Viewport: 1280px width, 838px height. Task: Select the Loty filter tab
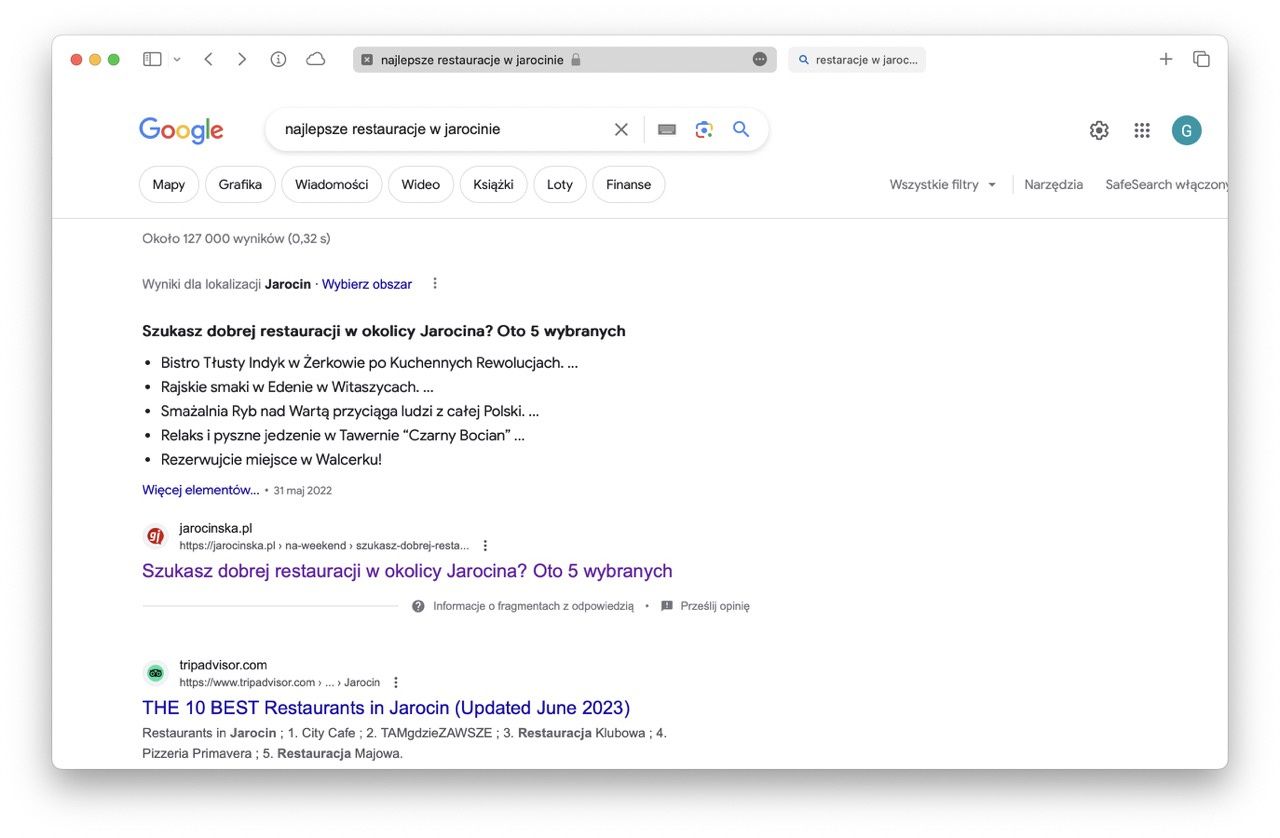tap(560, 184)
